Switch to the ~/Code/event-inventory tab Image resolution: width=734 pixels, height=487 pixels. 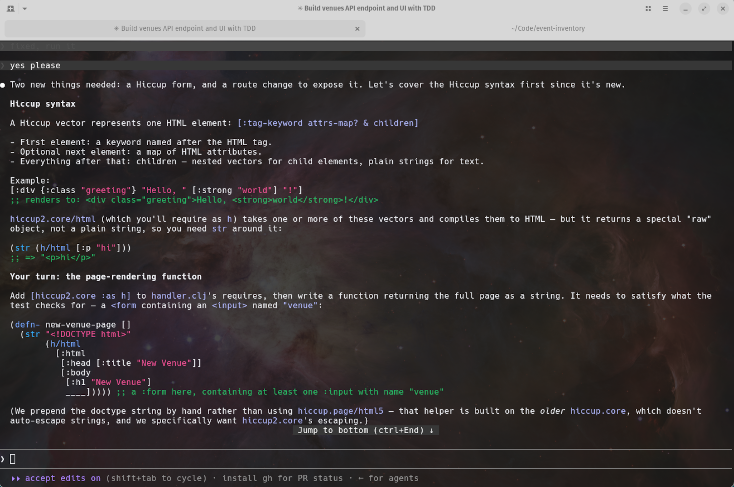(x=548, y=29)
